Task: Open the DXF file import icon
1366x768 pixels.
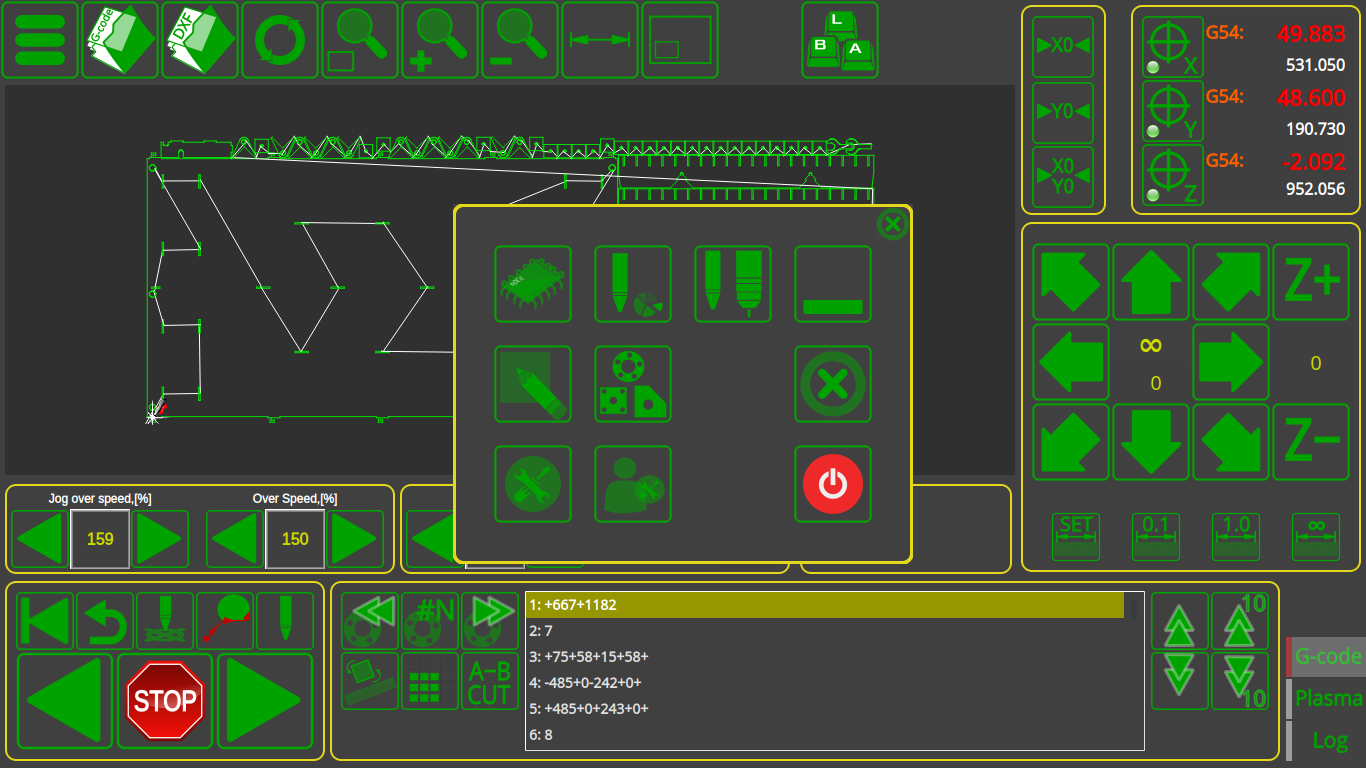Action: pyautogui.click(x=199, y=40)
